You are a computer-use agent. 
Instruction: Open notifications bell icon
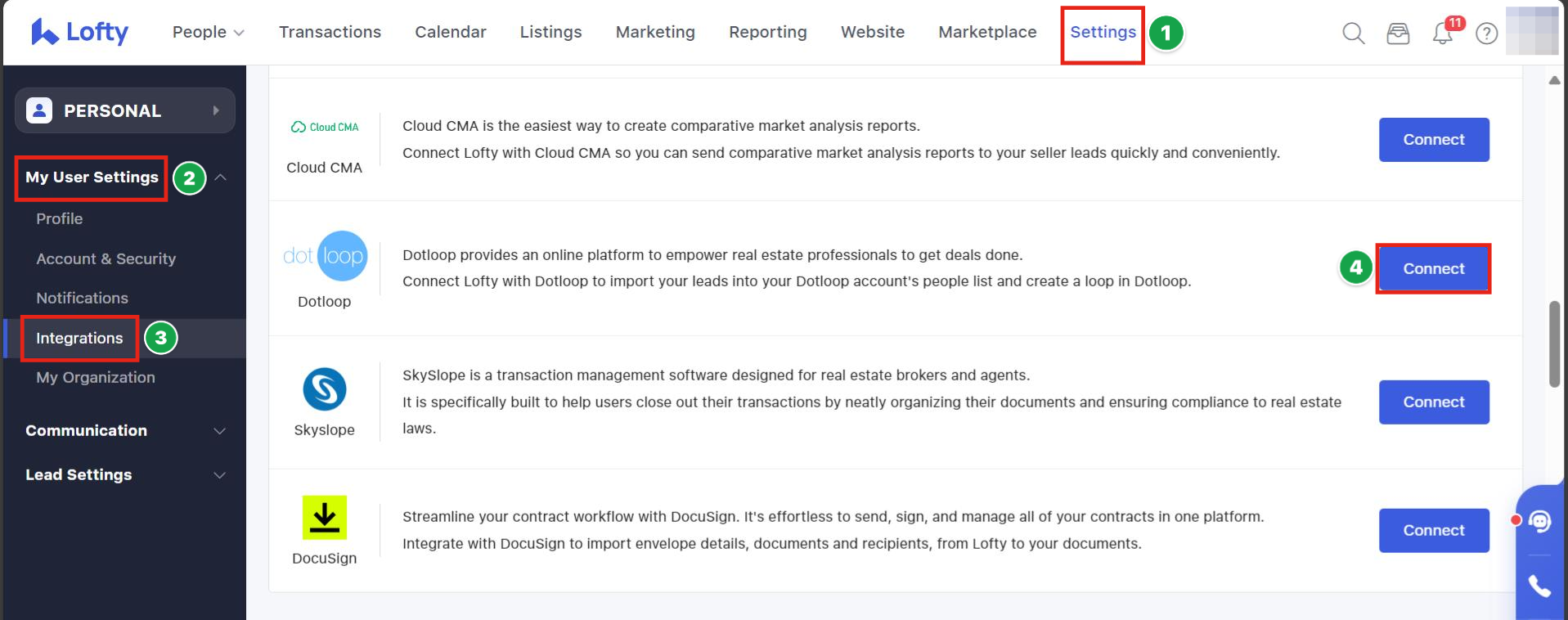pos(1442,34)
